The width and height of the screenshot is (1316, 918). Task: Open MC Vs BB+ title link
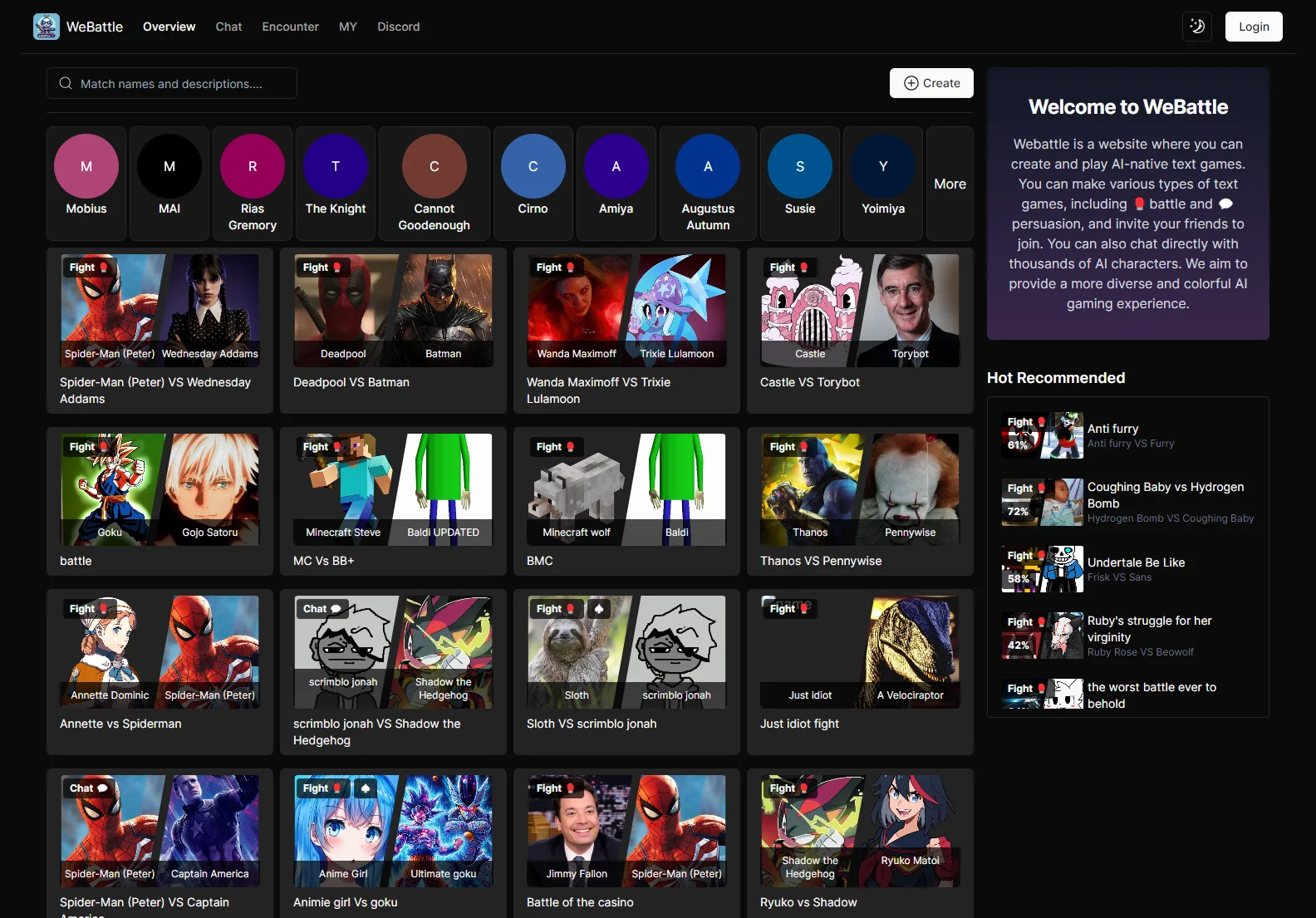click(x=324, y=561)
